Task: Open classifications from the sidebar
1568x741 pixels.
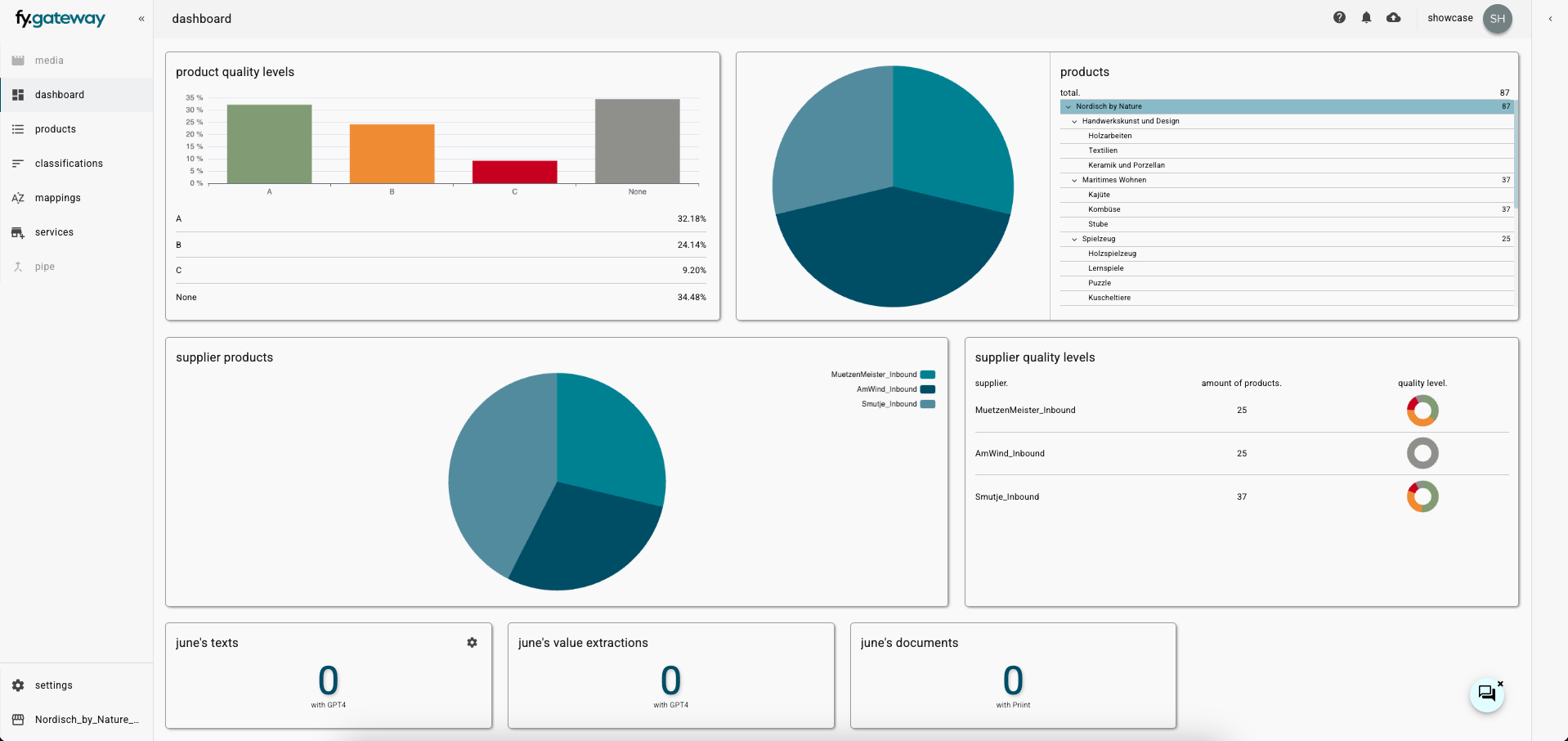Action: tap(69, 163)
